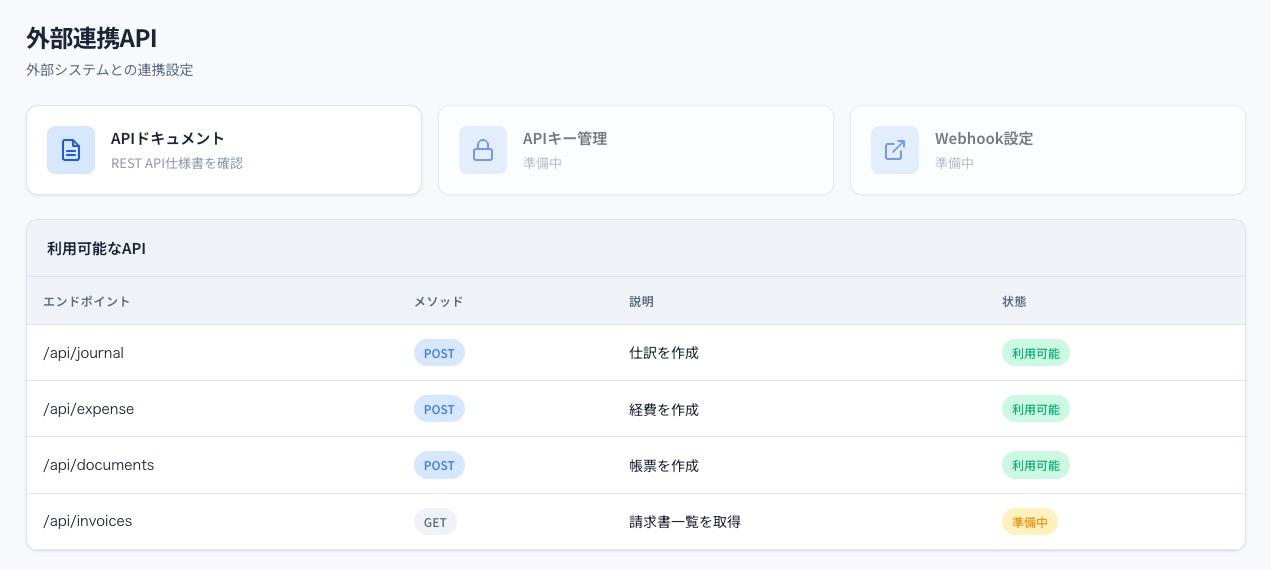Viewport: 1271px width, 570px height.
Task: Click the 説明 column header
Action: point(641,301)
